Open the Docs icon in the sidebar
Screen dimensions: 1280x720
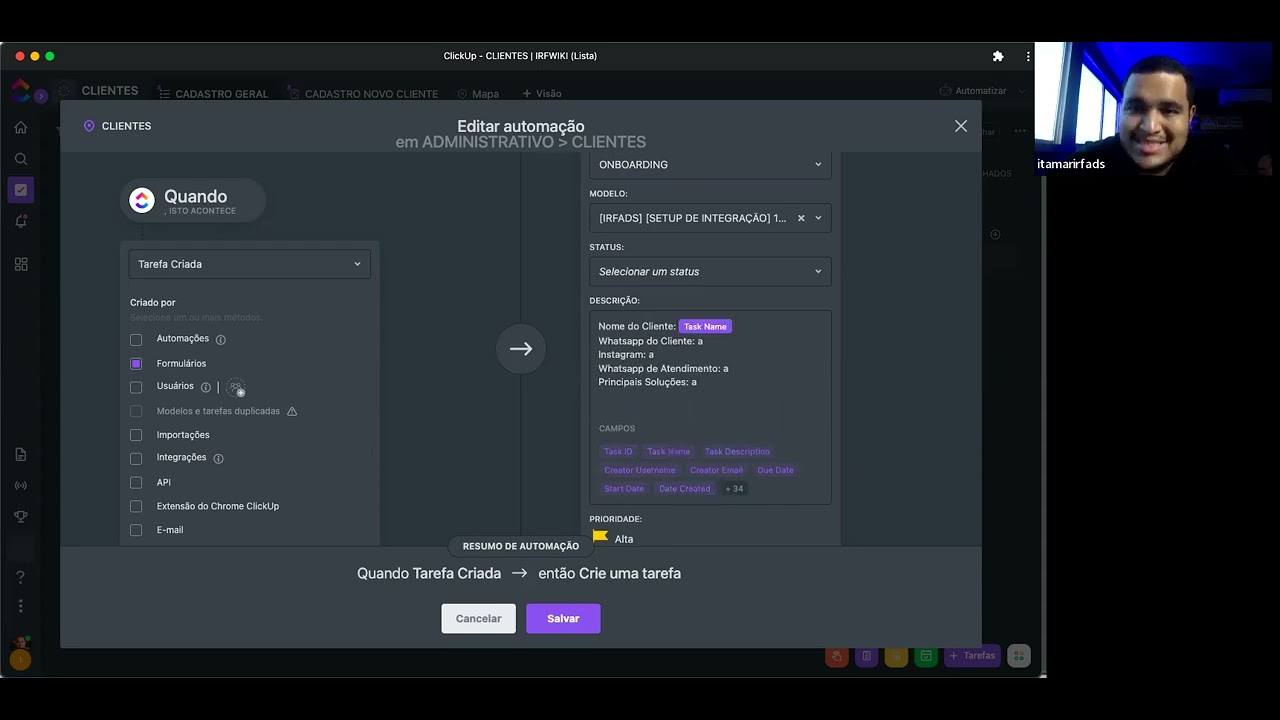[21, 454]
